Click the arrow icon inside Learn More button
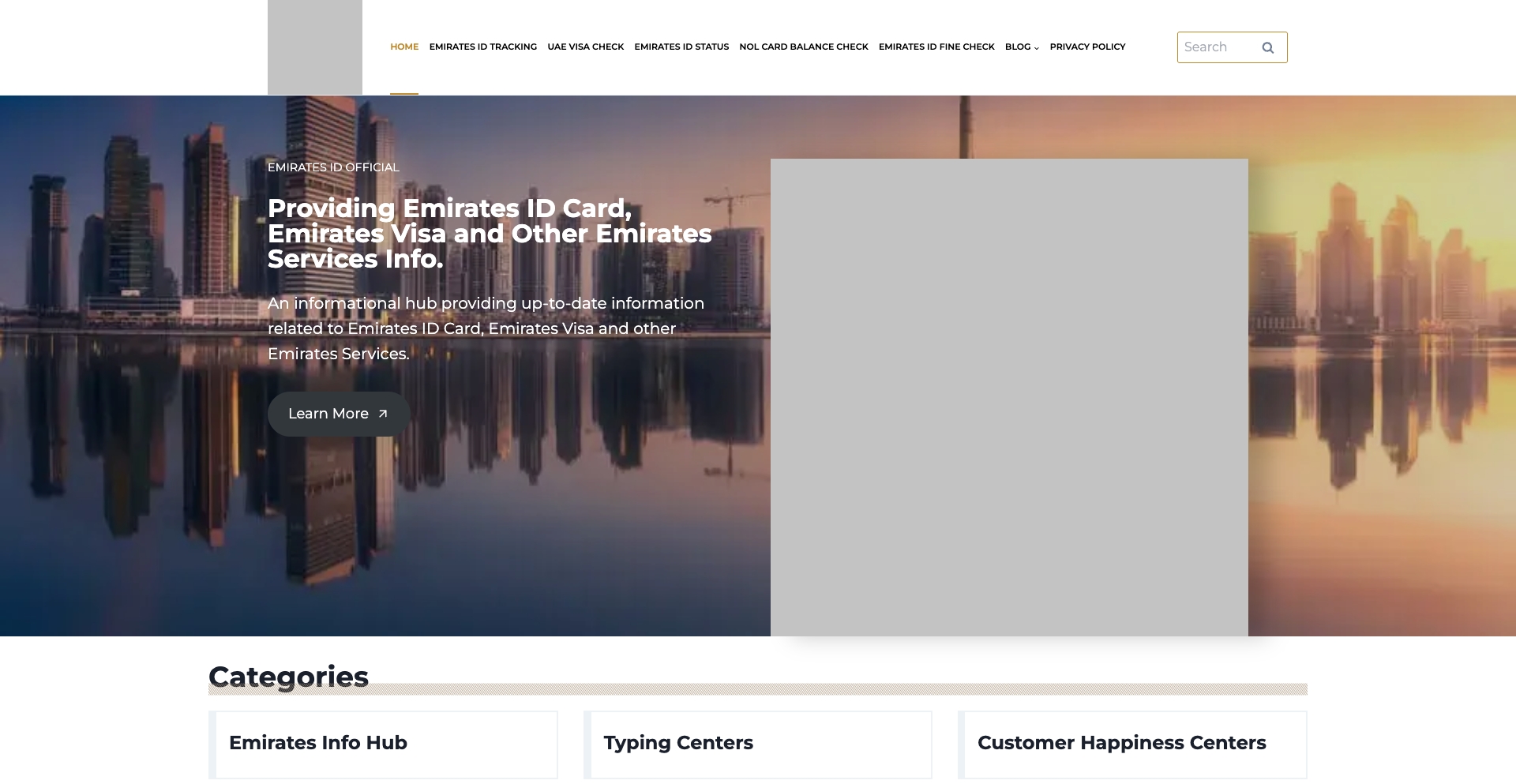Viewport: 1516px width, 784px height. [x=382, y=414]
